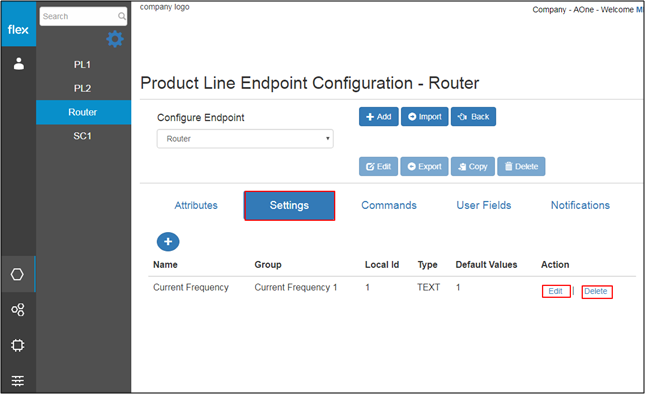Image resolution: width=645 pixels, height=394 pixels.
Task: Click the flex logo
Action: point(18,29)
